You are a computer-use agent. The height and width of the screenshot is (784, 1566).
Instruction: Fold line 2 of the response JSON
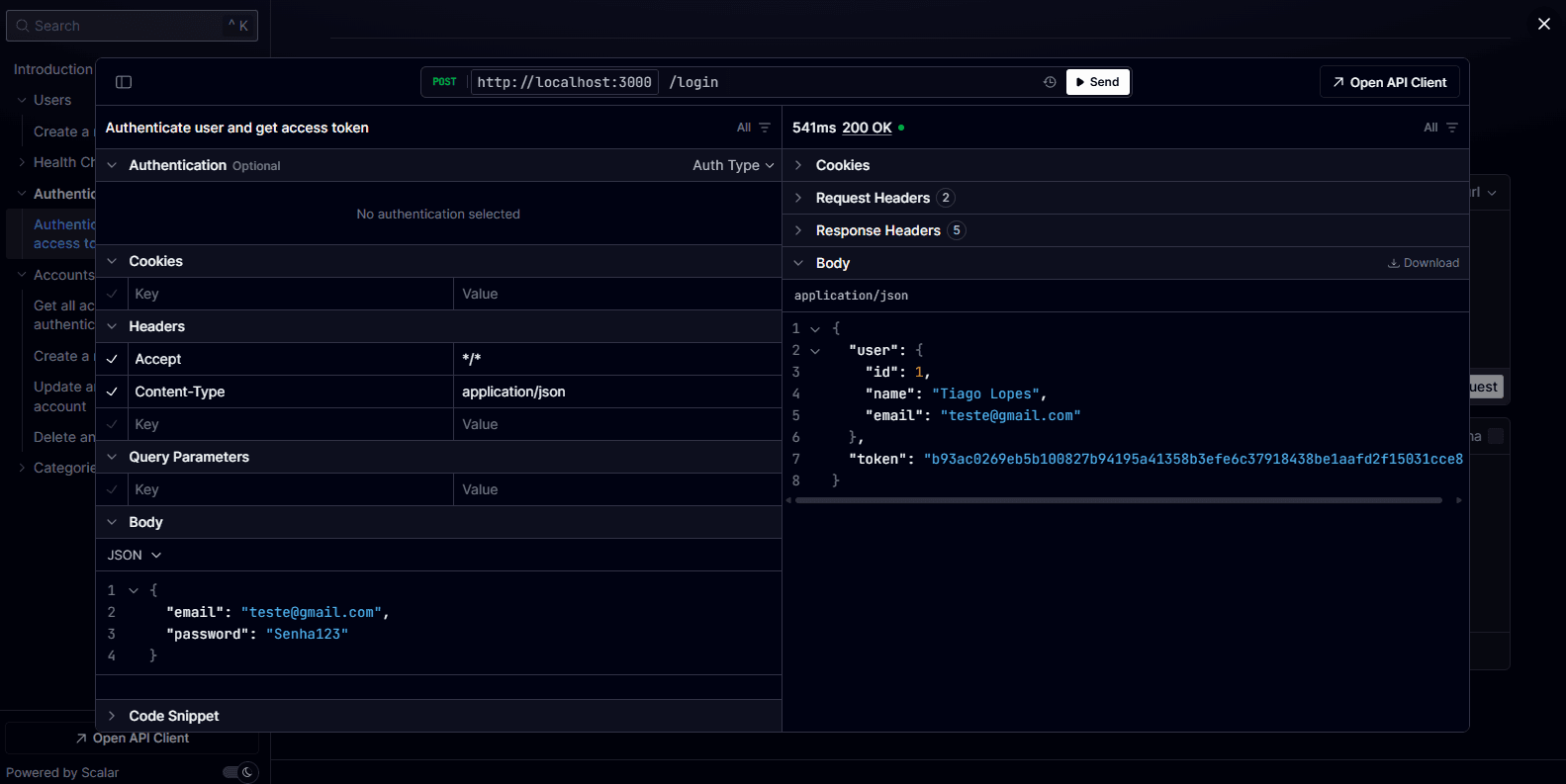click(815, 351)
